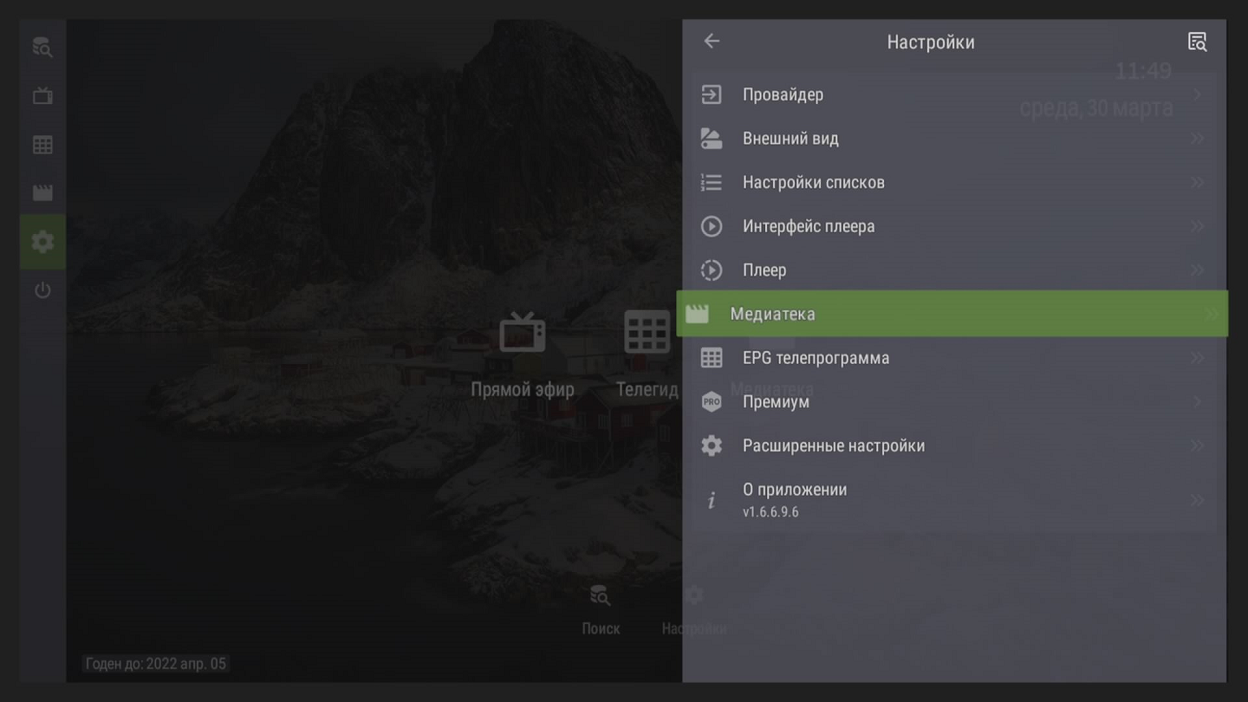Open settings search icon in header

(x=1196, y=41)
